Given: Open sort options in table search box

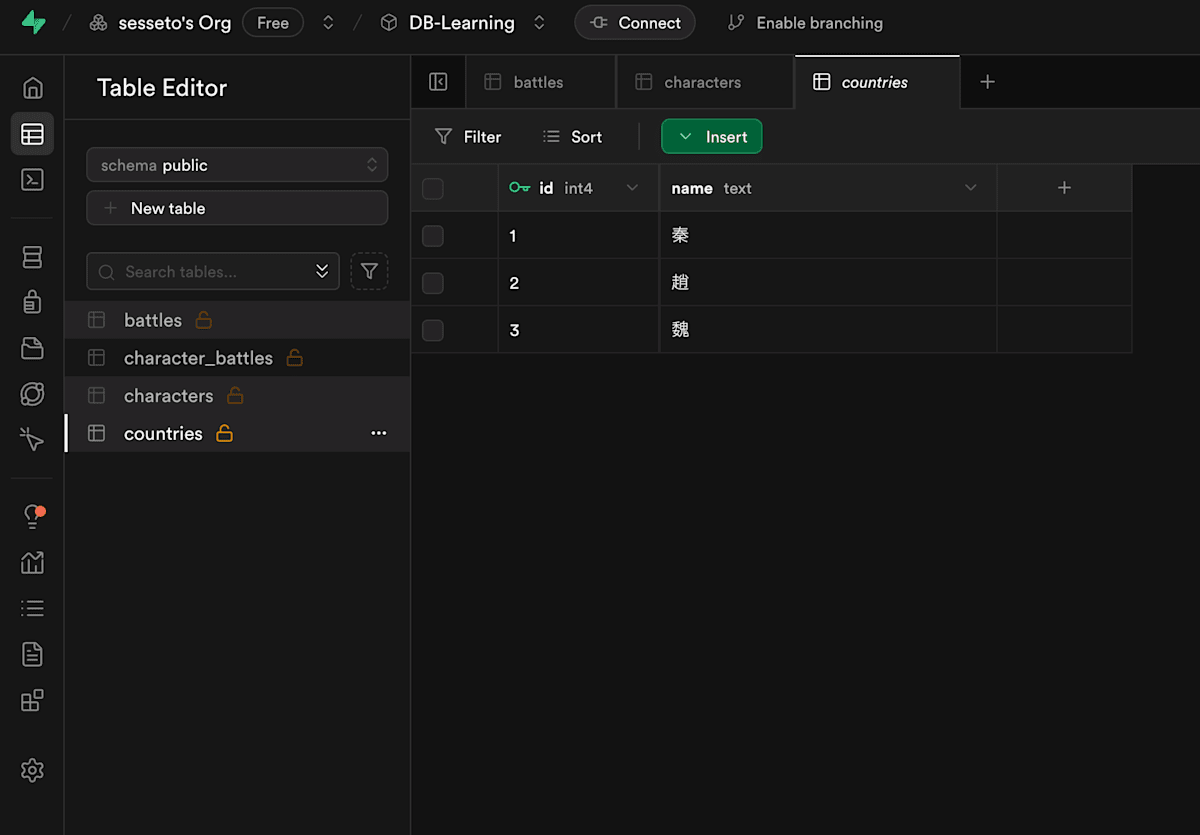Looking at the screenshot, I should [x=322, y=271].
